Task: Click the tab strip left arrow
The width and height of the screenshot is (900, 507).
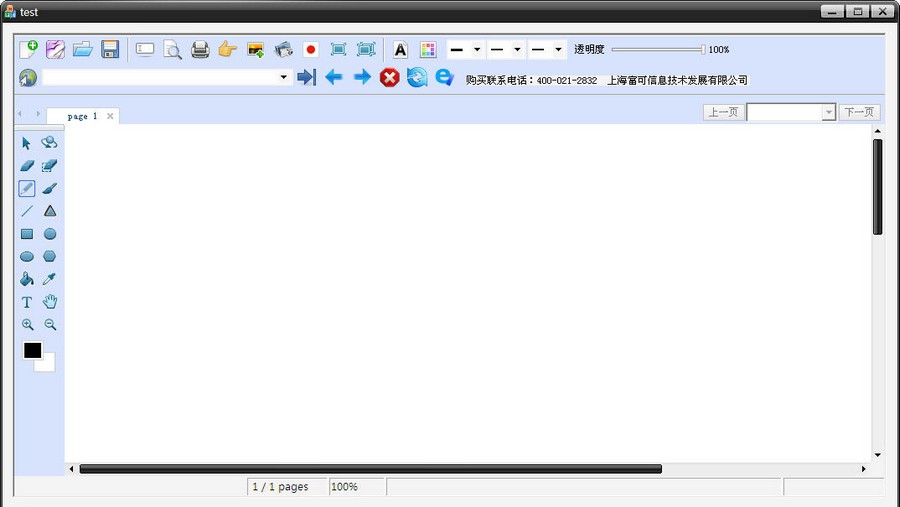Action: (20, 114)
